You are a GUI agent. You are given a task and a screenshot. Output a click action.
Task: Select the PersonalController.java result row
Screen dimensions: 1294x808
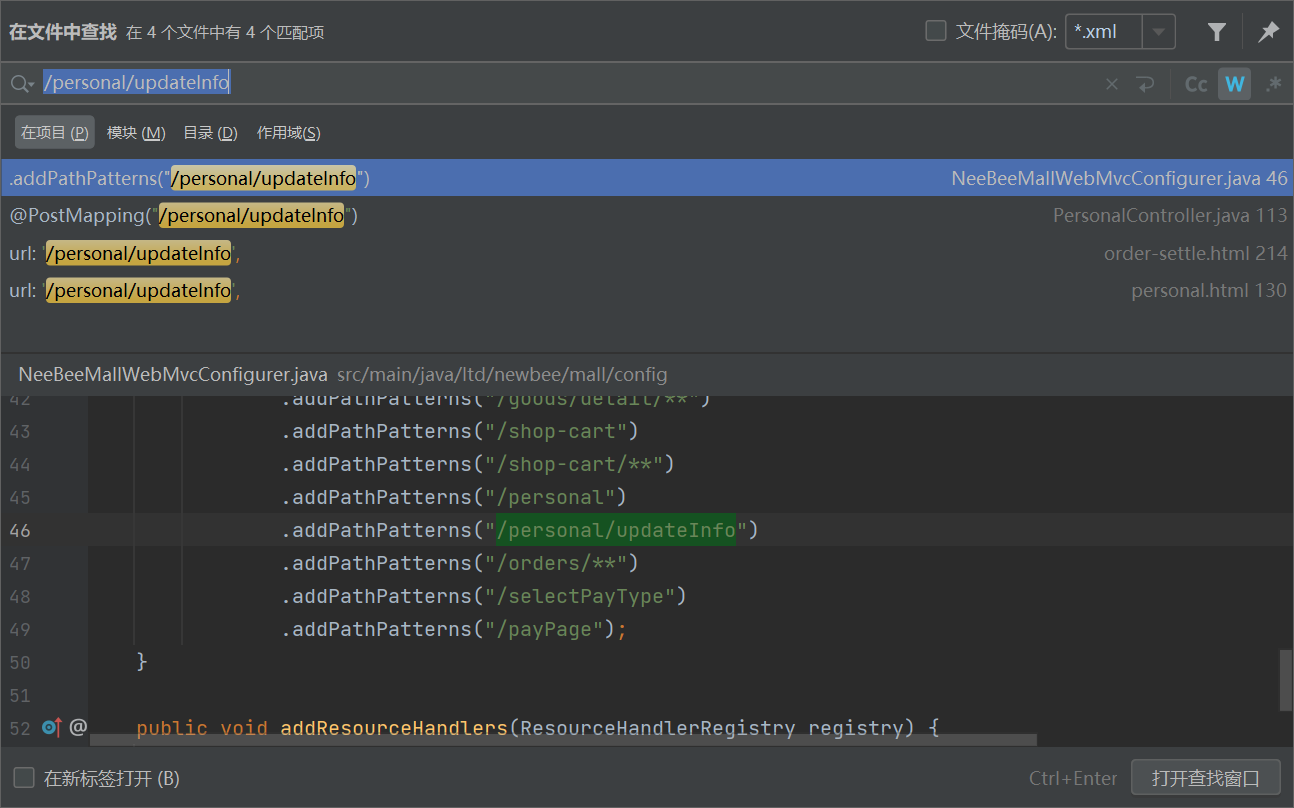click(646, 216)
